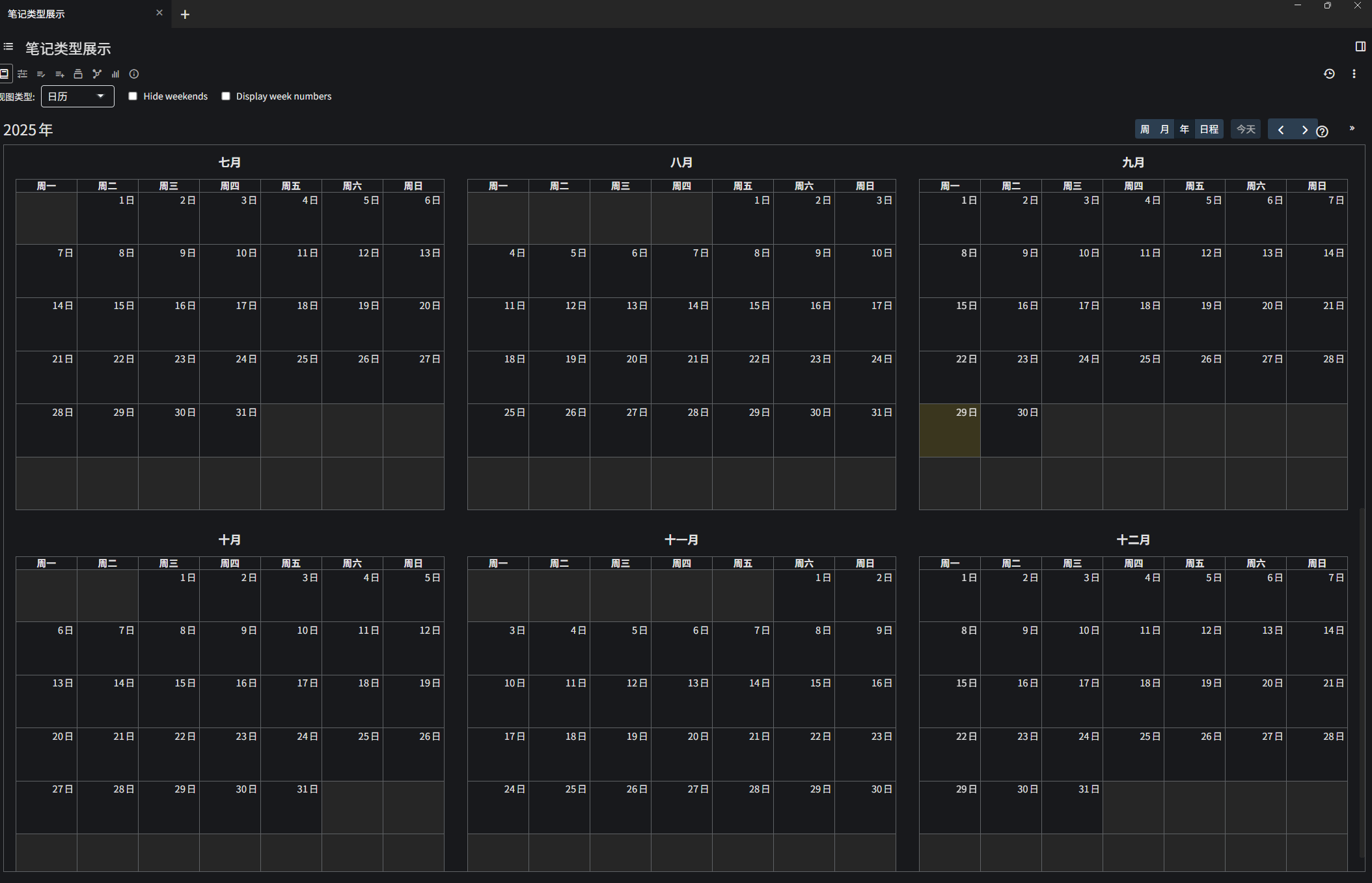Image resolution: width=1372 pixels, height=883 pixels.
Task: Expand the double-chevron collapse arrow at right
Action: click(x=1352, y=128)
